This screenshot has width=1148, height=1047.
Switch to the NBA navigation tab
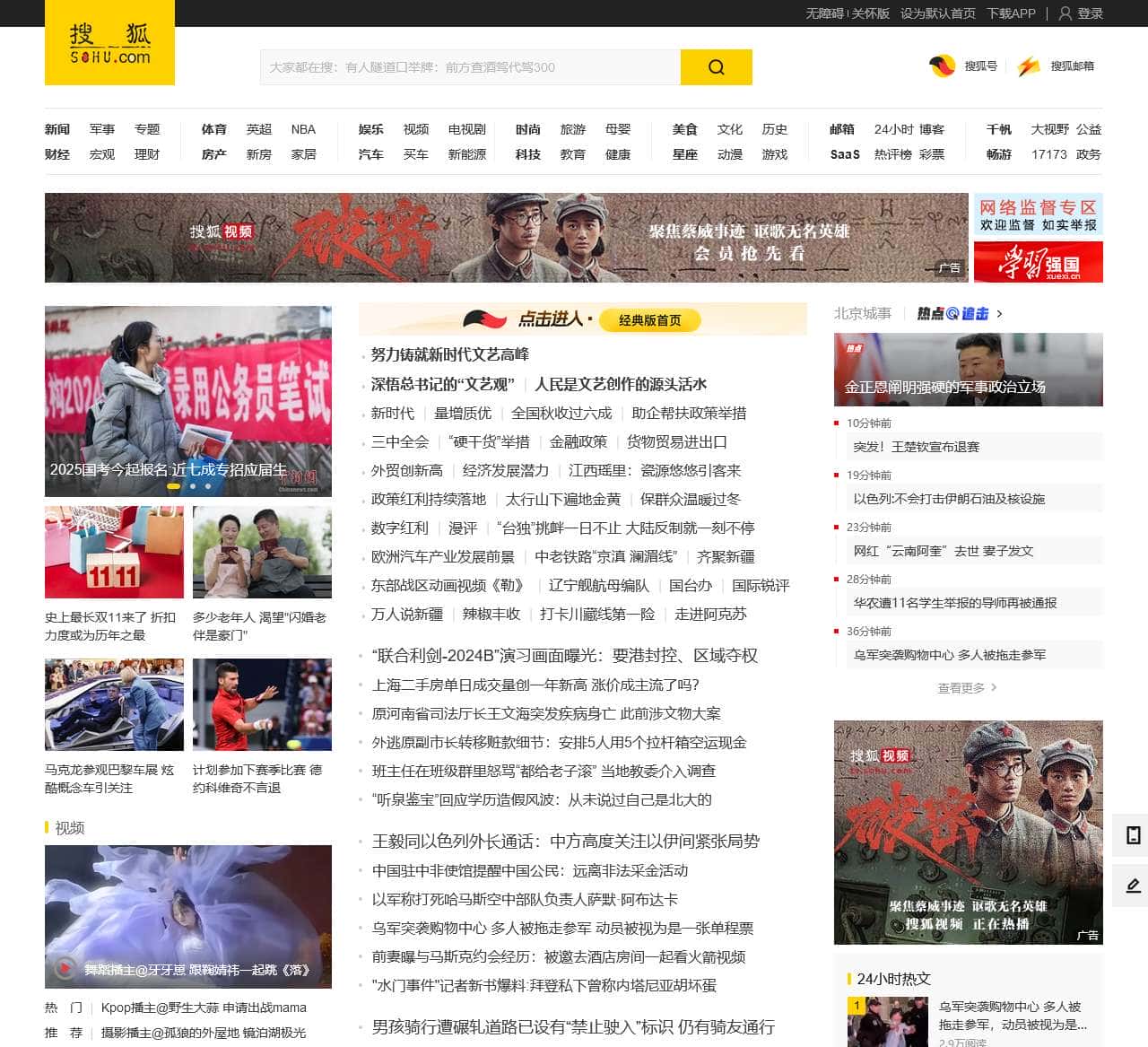[302, 129]
